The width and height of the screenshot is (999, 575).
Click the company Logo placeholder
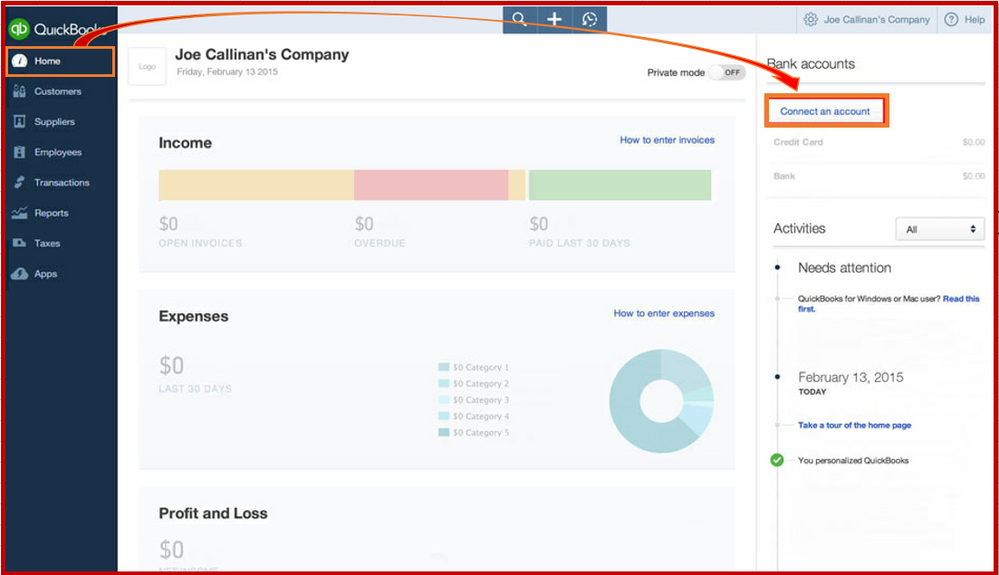tap(147, 66)
